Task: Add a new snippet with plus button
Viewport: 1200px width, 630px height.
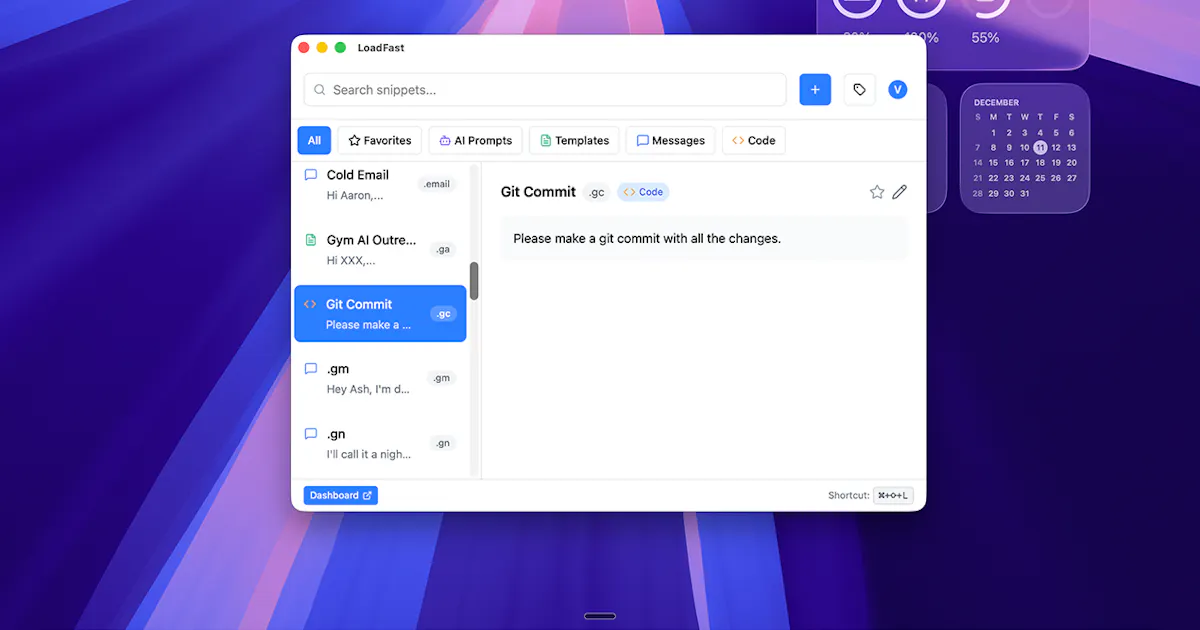Action: (x=815, y=90)
